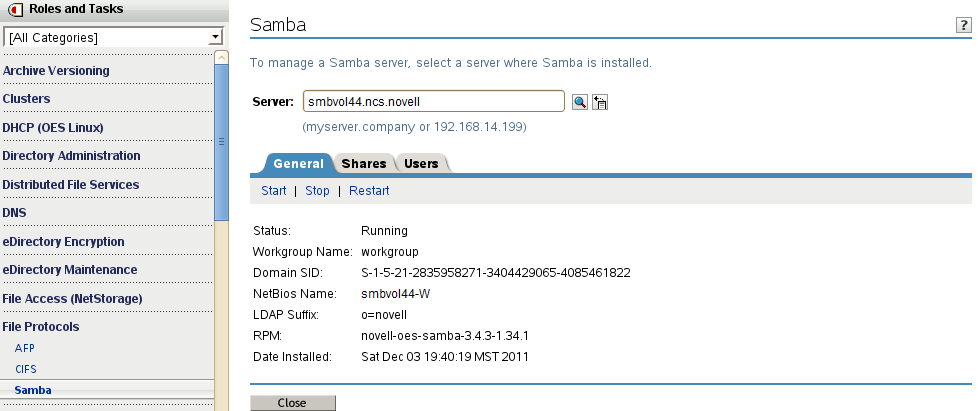
Task: Click the Stop link
Action: (x=317, y=191)
